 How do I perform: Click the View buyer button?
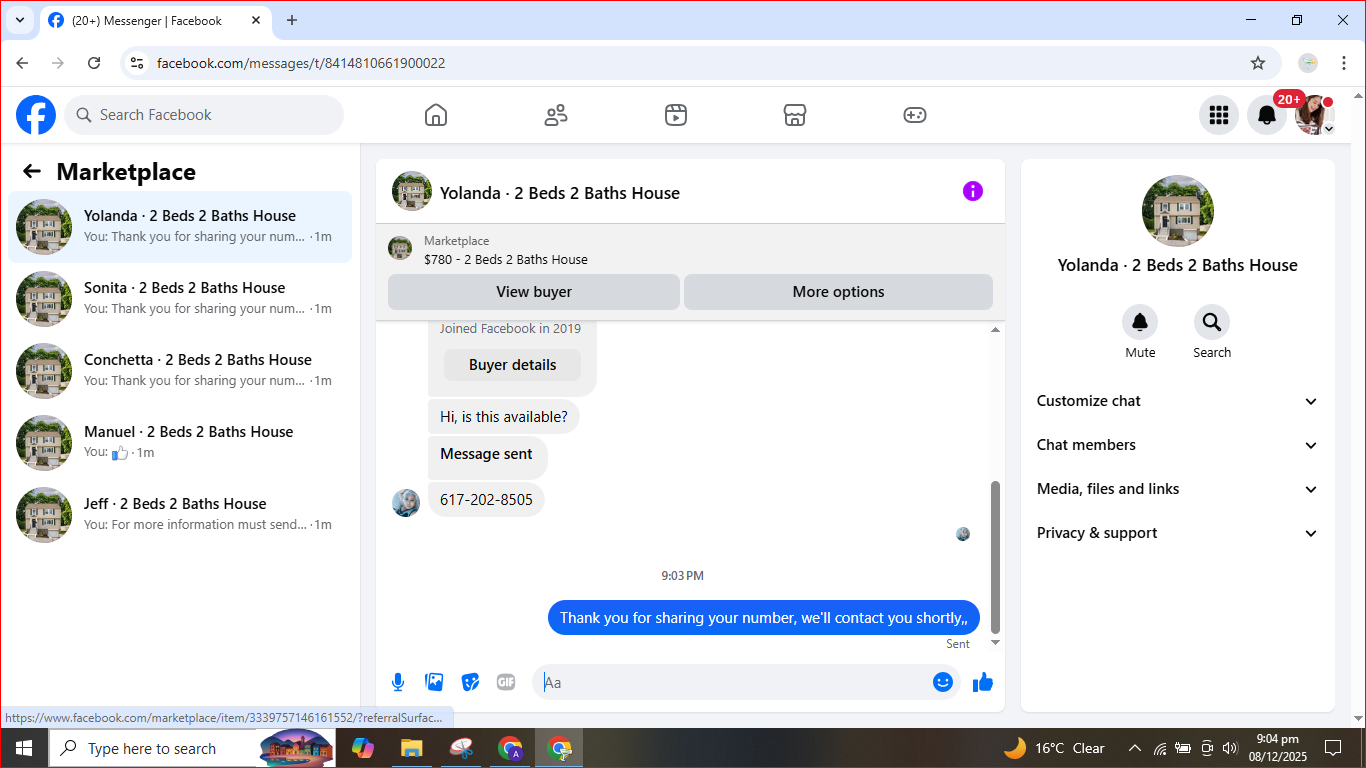[534, 292]
